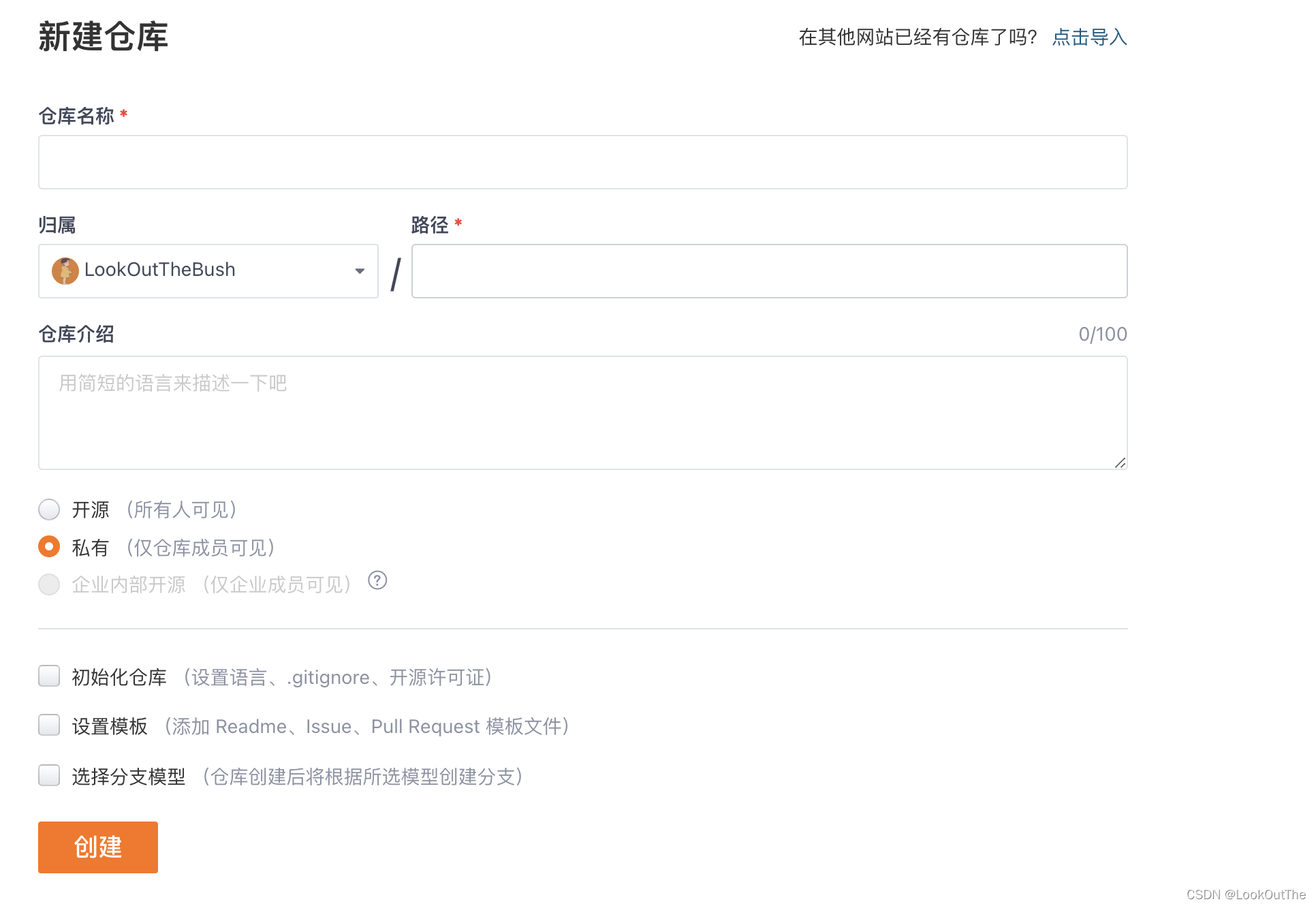Viewport: 1316px width, 906px height.
Task: Click the 私有 option label text
Action: pos(91,548)
